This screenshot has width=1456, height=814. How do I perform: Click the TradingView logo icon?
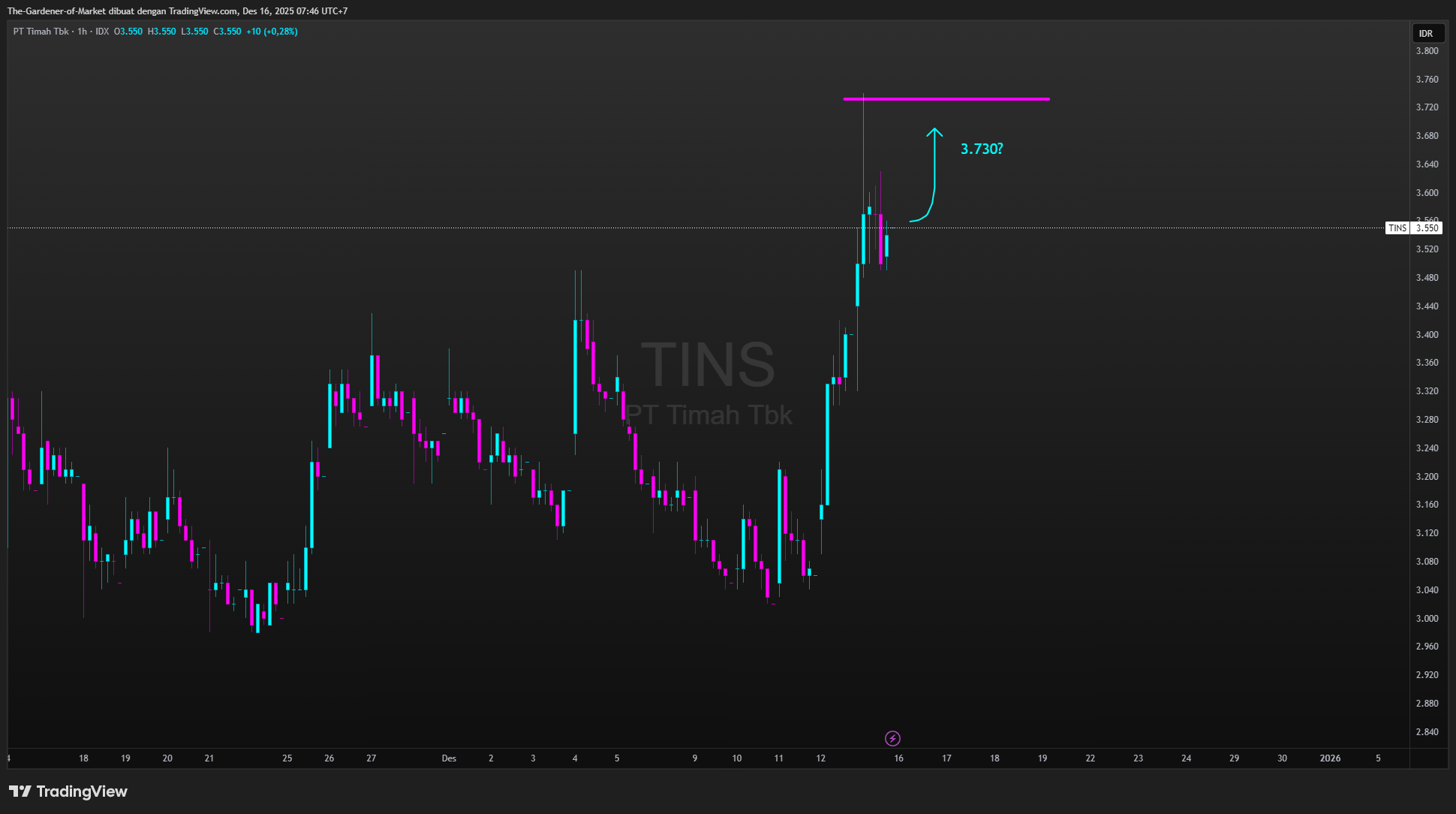[x=20, y=791]
